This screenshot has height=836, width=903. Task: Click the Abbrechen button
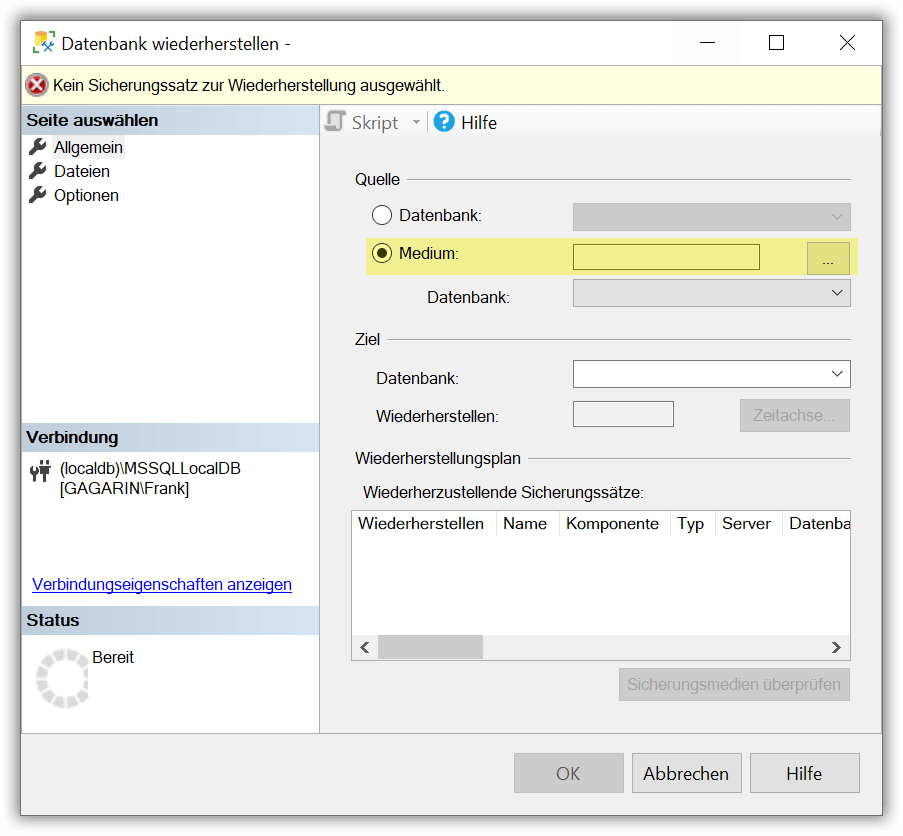coord(686,773)
